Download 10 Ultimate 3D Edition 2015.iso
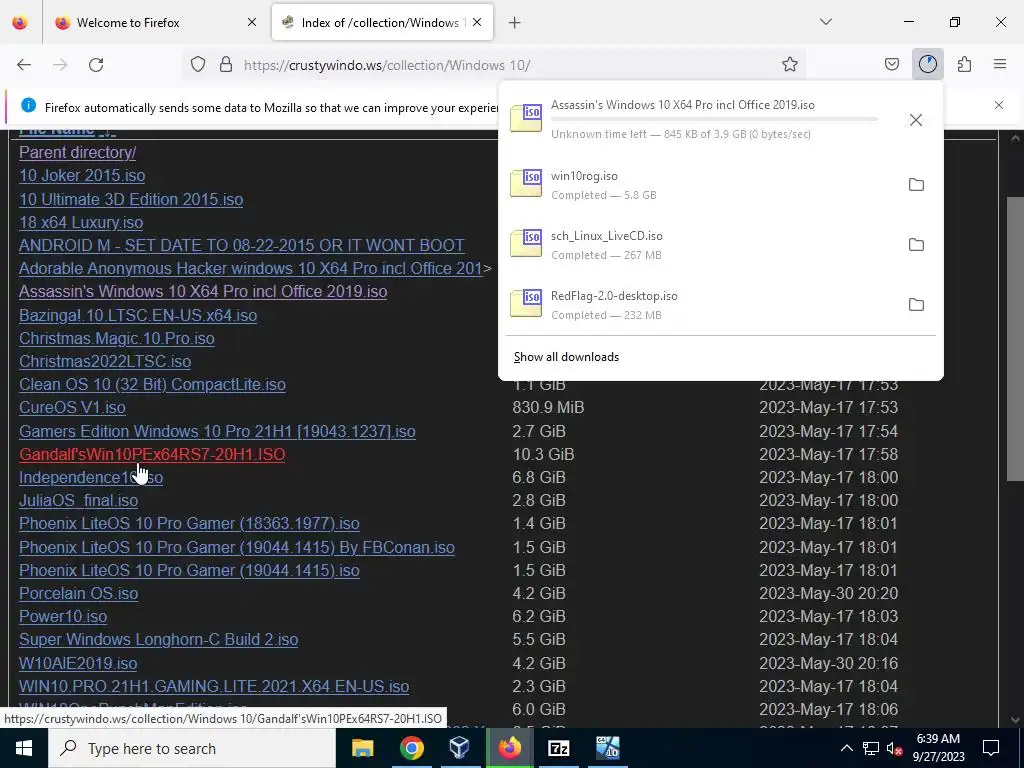Viewport: 1024px width, 768px height. (x=131, y=199)
